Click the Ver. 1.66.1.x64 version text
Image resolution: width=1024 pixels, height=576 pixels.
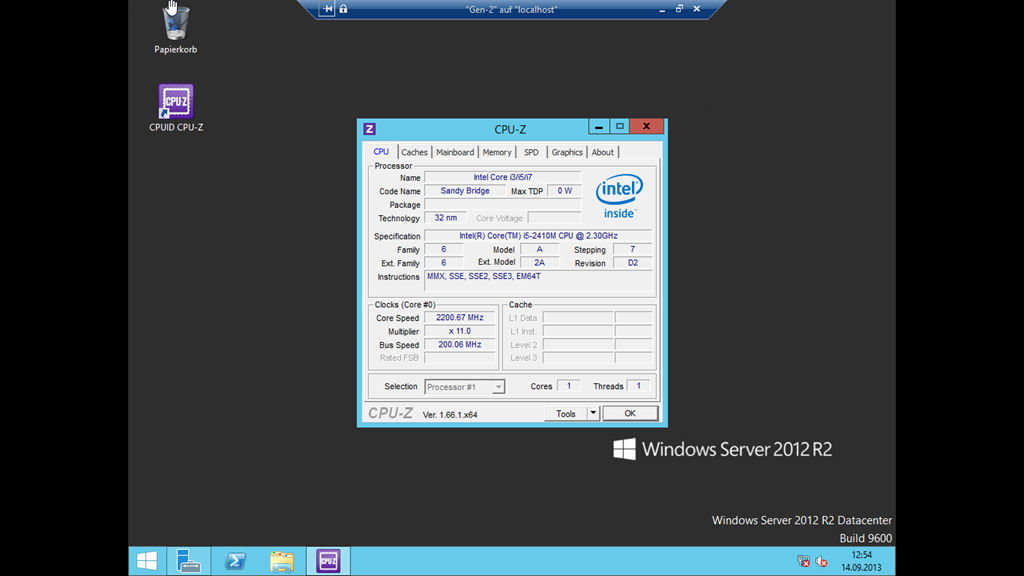pos(450,415)
